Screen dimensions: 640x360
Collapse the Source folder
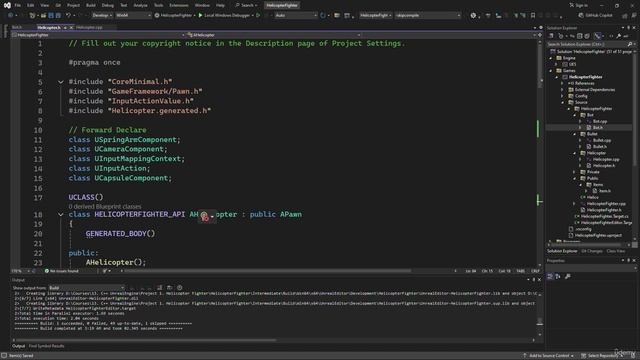tap(562, 102)
